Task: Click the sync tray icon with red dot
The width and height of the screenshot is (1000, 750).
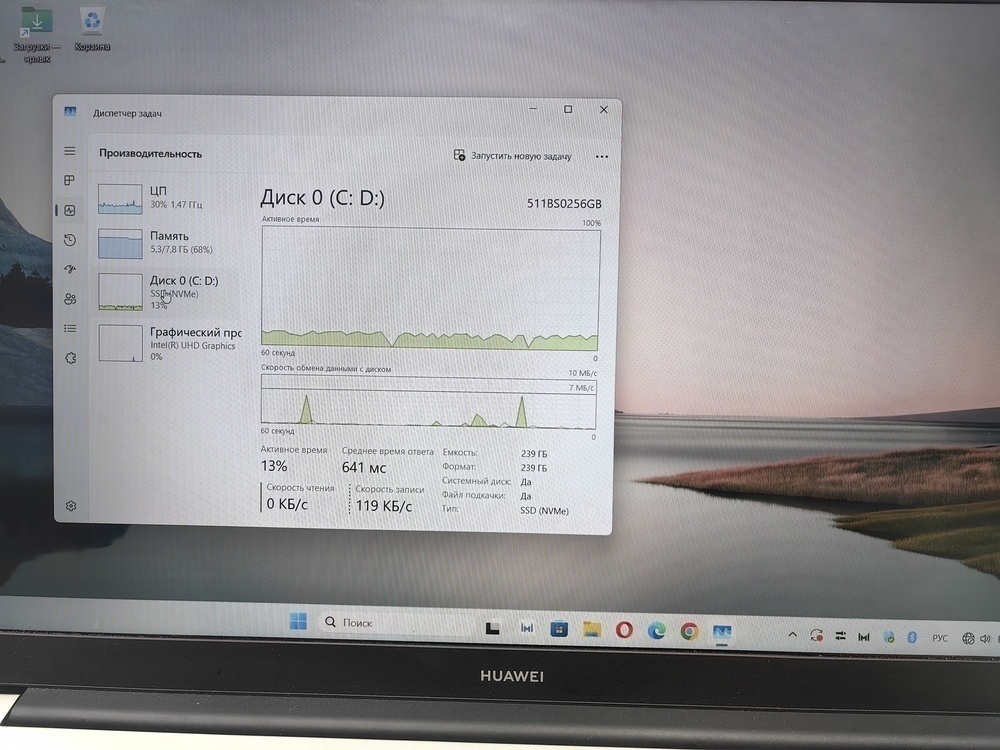Action: 816,635
